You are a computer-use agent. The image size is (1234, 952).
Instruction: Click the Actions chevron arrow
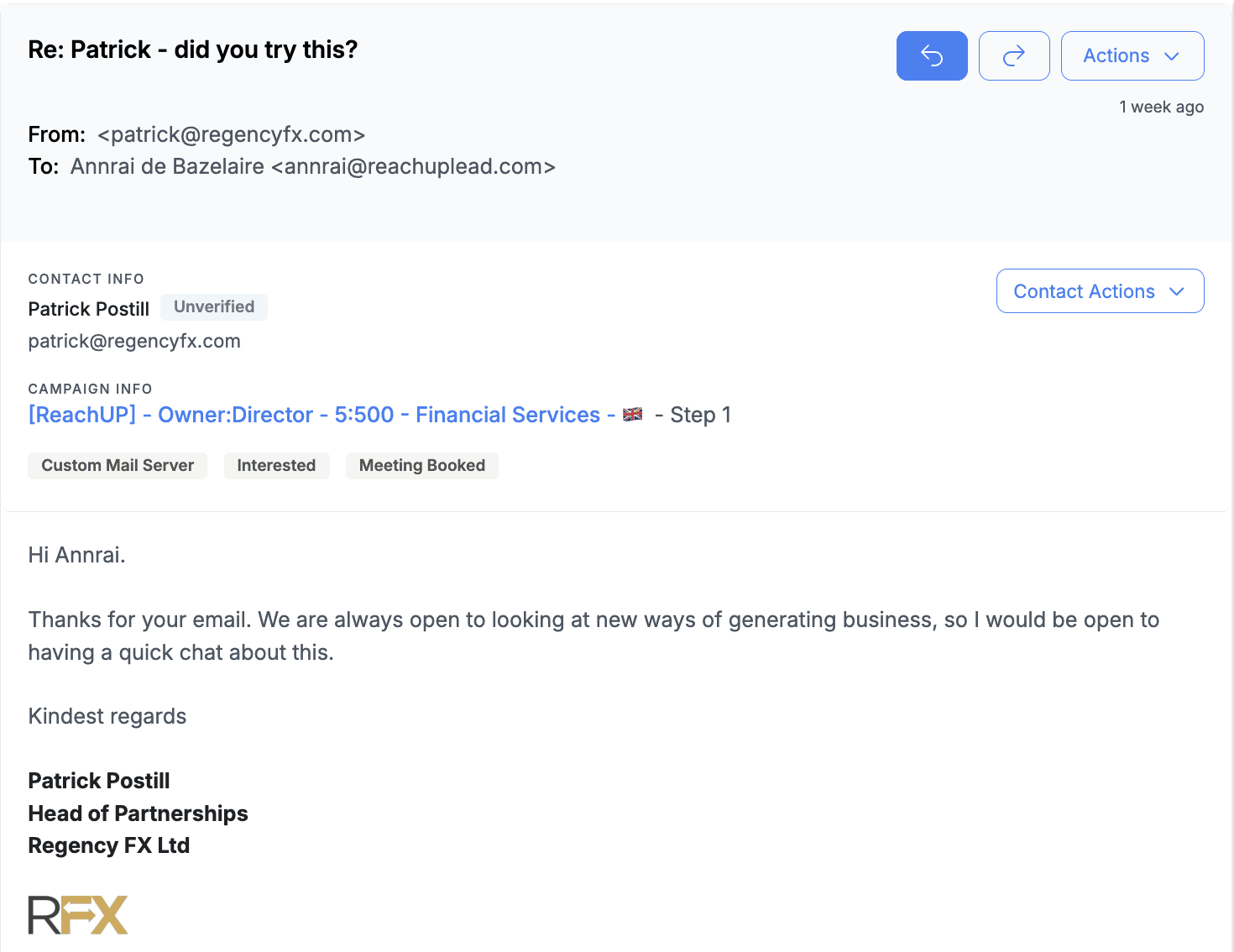pos(1172,56)
